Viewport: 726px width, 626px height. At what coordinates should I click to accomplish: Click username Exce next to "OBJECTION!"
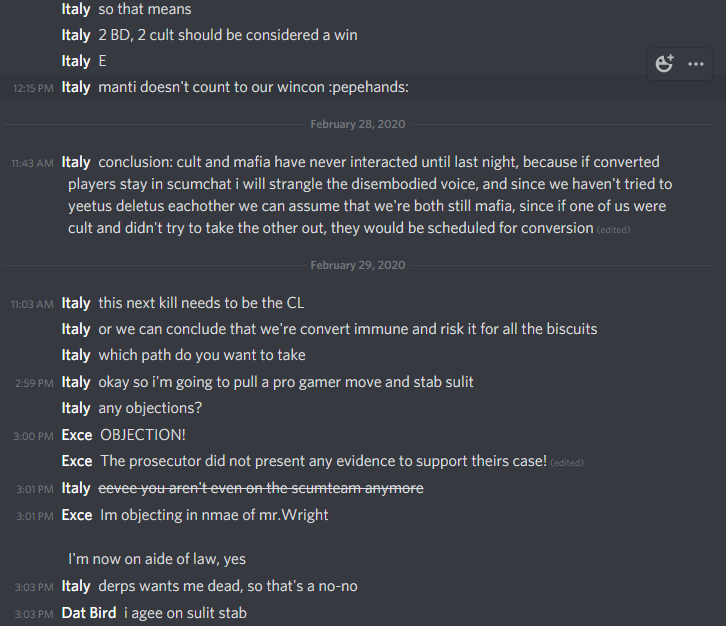(76, 435)
